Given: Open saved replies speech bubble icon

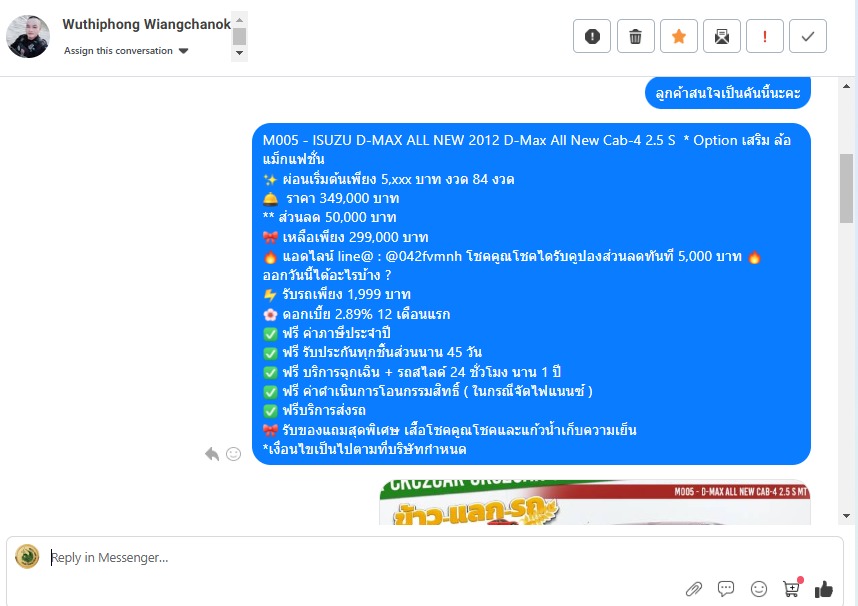Looking at the screenshot, I should tap(726, 589).
